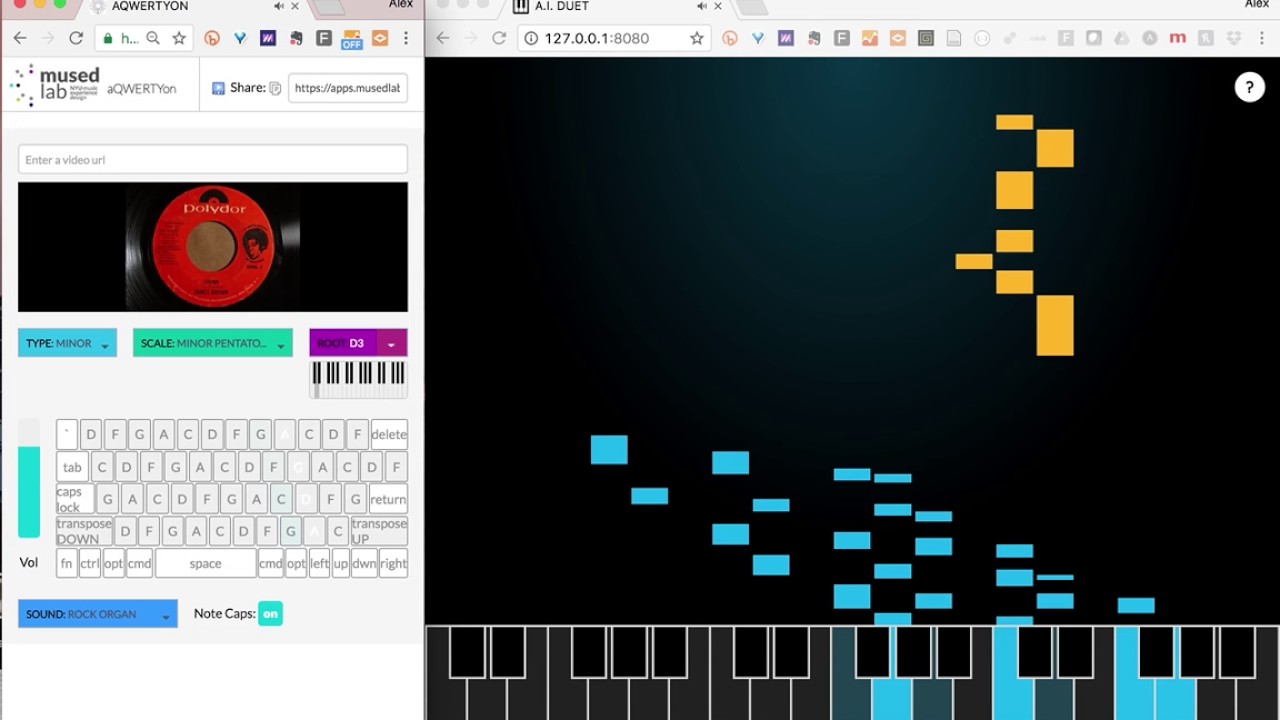Image resolution: width=1280 pixels, height=720 pixels.
Task: Click the backtick key on virtual keyboard
Action: (x=67, y=434)
